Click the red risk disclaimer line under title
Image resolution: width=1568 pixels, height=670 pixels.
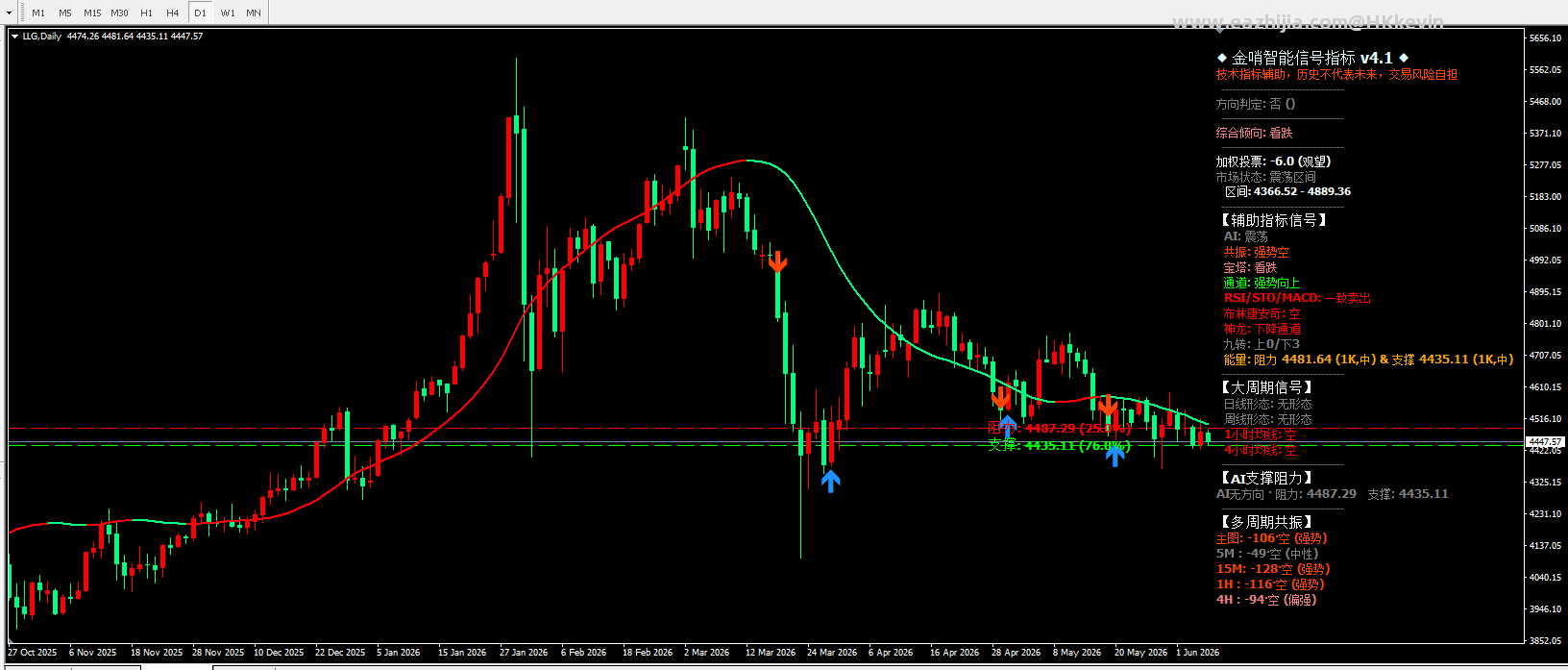pyautogui.click(x=1336, y=74)
